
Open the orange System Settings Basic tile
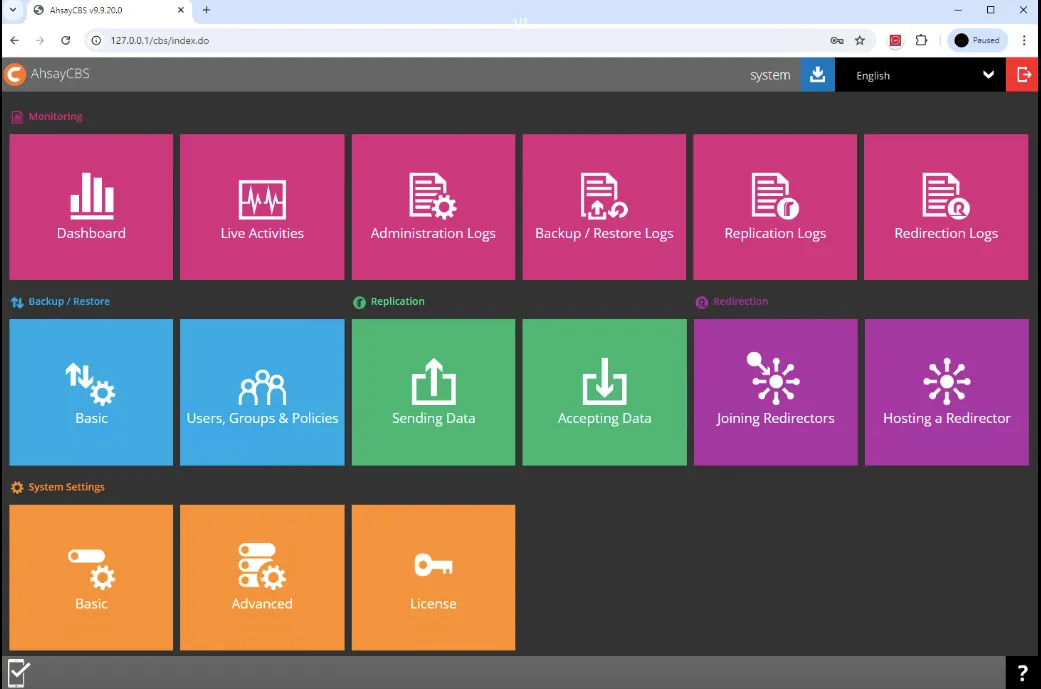click(x=91, y=577)
